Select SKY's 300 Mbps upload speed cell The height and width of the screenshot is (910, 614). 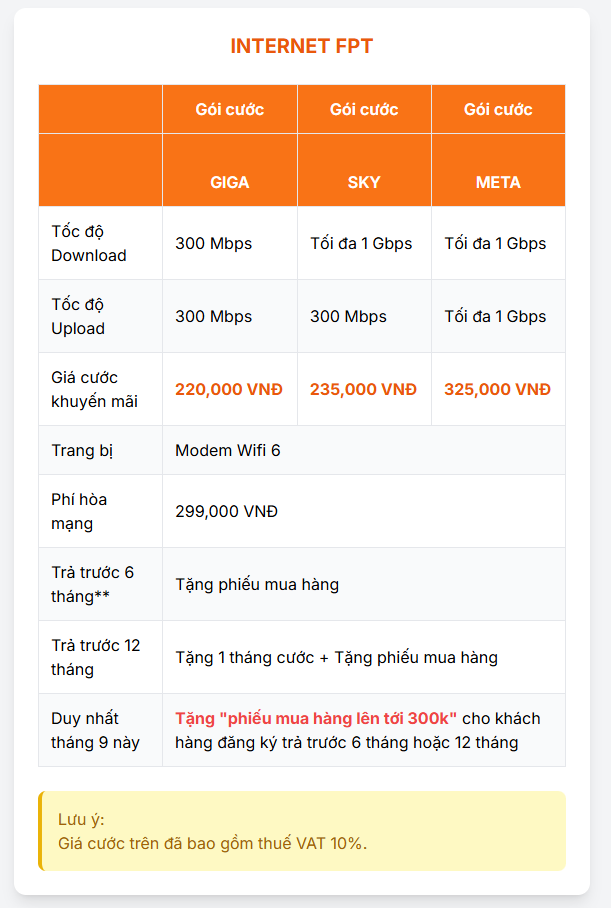click(x=348, y=316)
